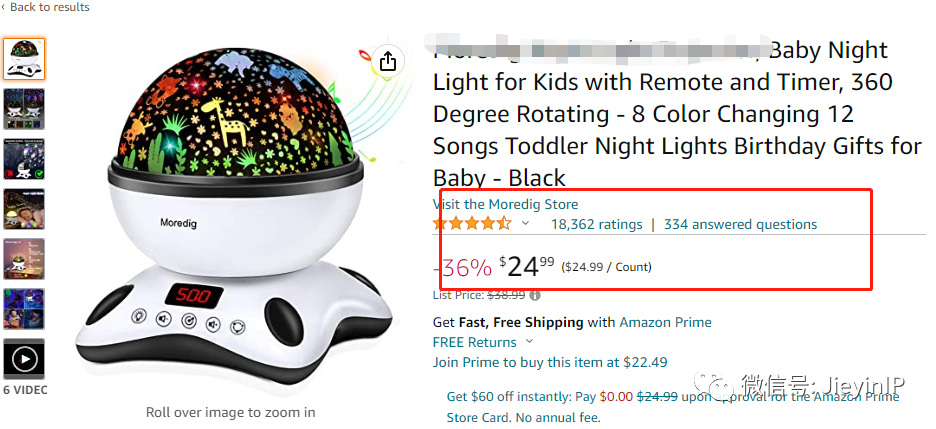This screenshot has height=429, width=936.
Task: Open 334 answered questions link
Action: [740, 224]
